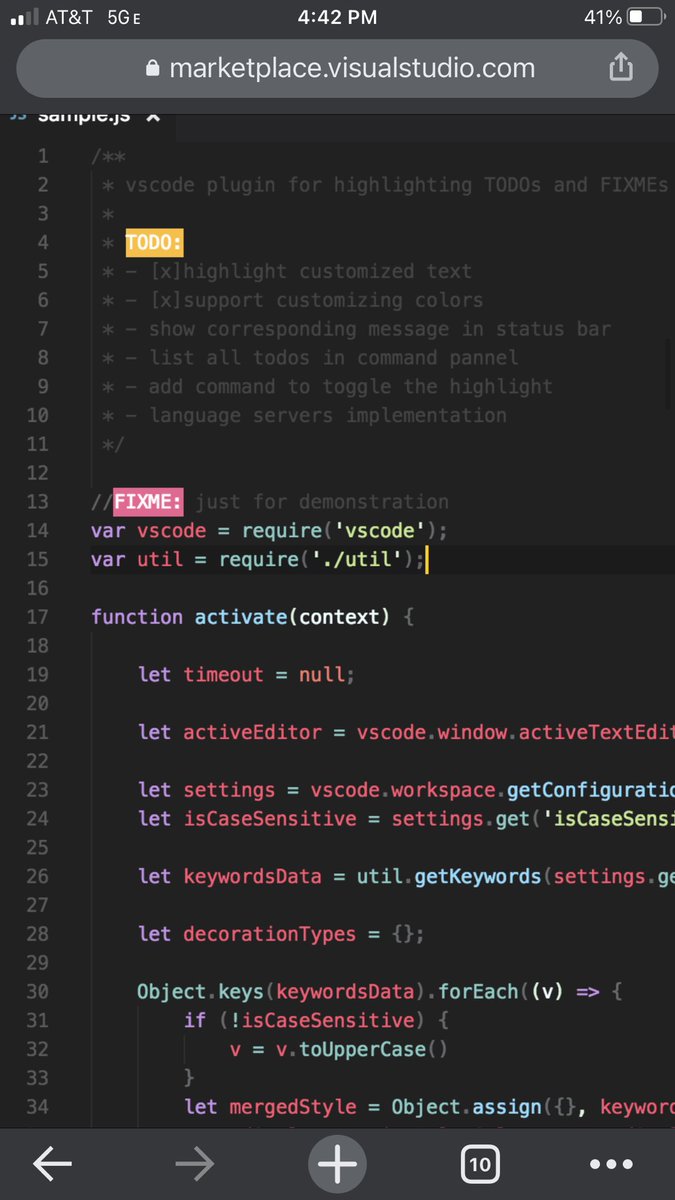Tap the marketplace.visualstudio.com address field
Viewport: 675px width, 1200px height.
[337, 68]
